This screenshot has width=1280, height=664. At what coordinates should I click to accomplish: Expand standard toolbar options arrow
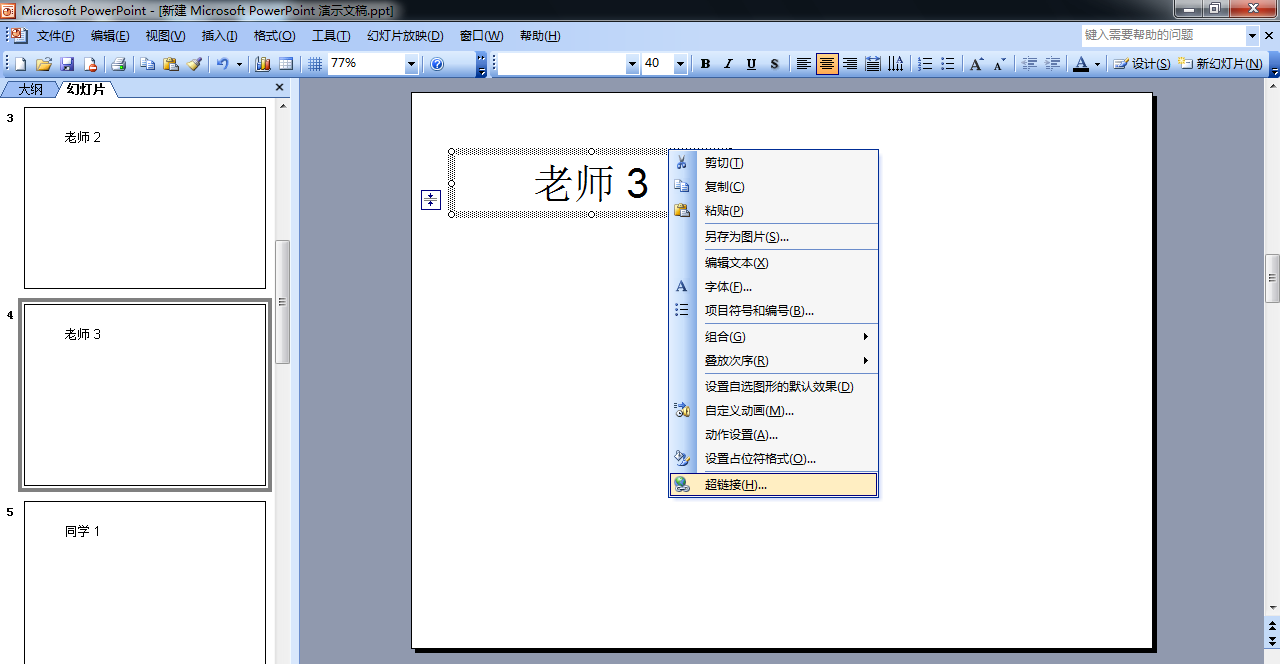pyautogui.click(x=482, y=64)
